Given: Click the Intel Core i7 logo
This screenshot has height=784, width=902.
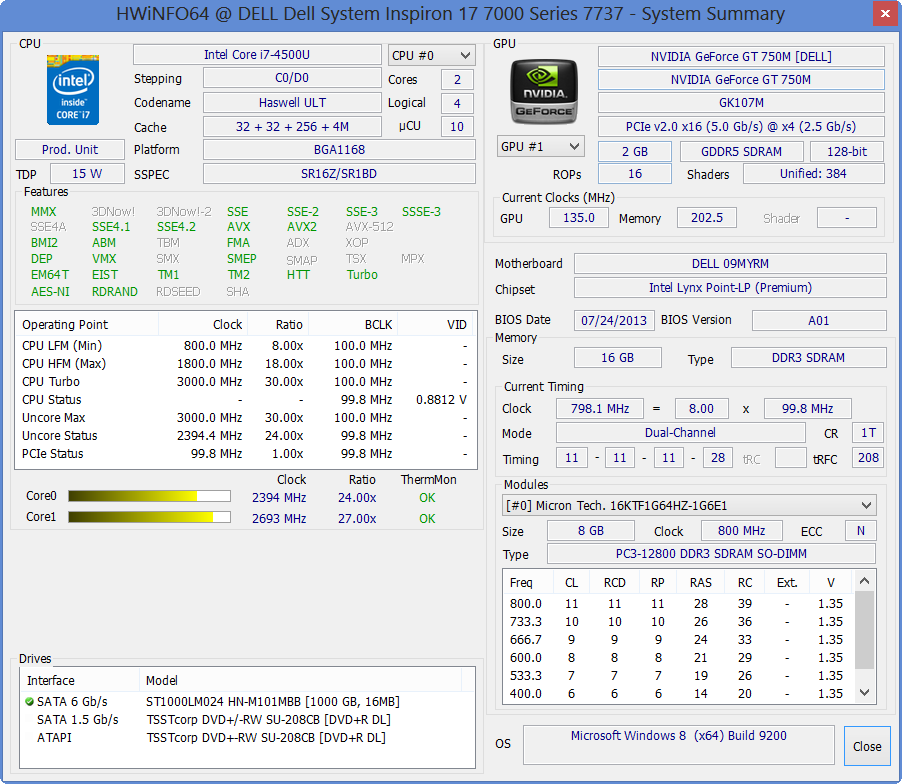Looking at the screenshot, I should [x=73, y=90].
